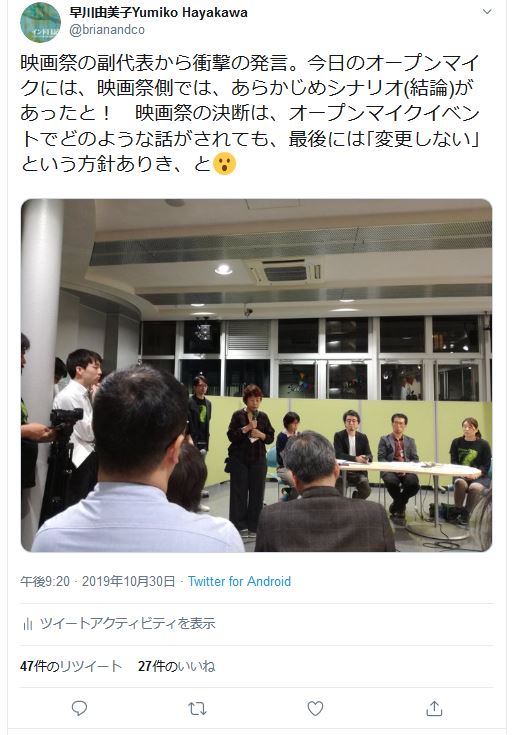View the 27 likes list
The height and width of the screenshot is (735, 513).
(176, 666)
